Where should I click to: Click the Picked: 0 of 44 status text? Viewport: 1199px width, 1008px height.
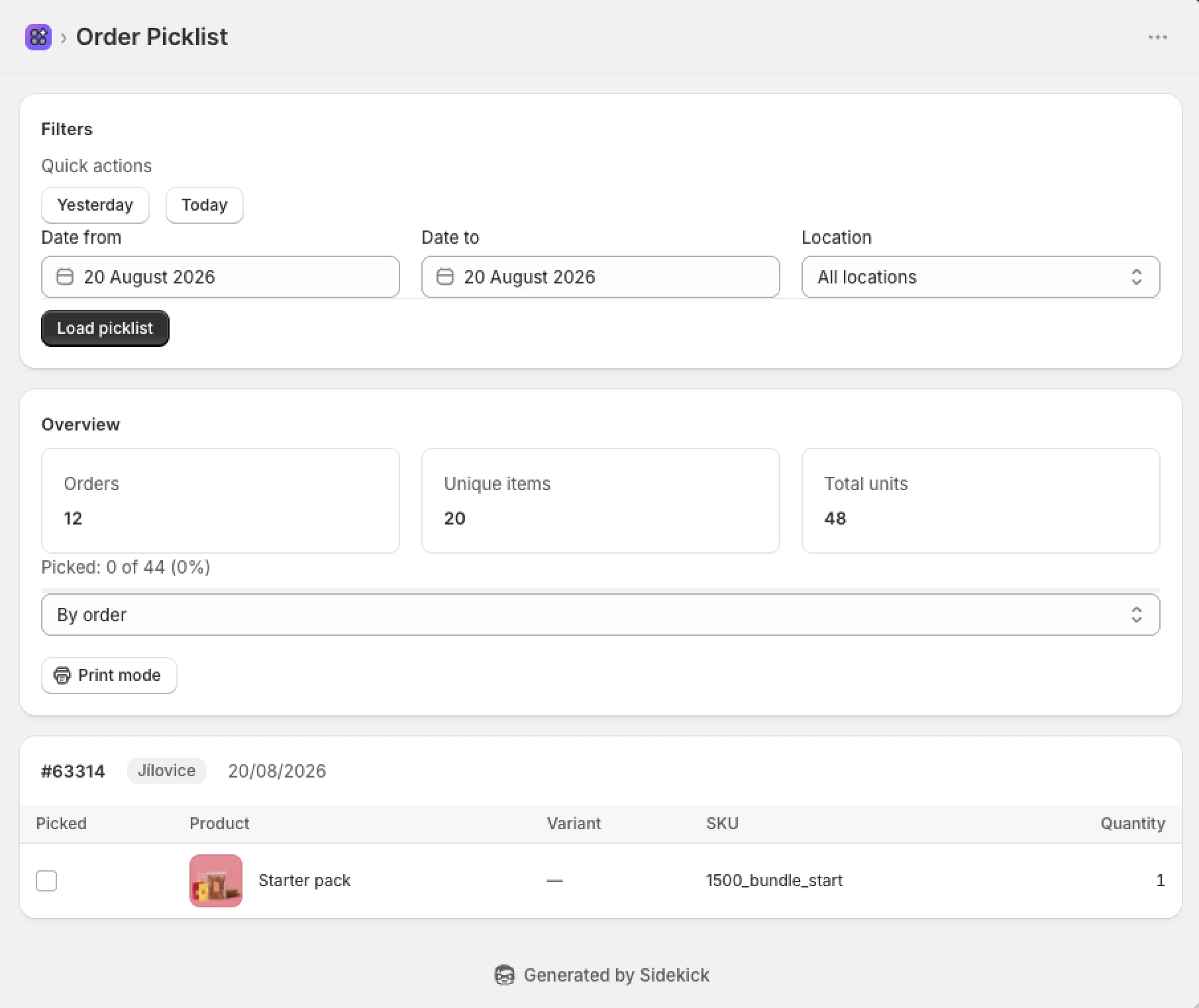126,568
